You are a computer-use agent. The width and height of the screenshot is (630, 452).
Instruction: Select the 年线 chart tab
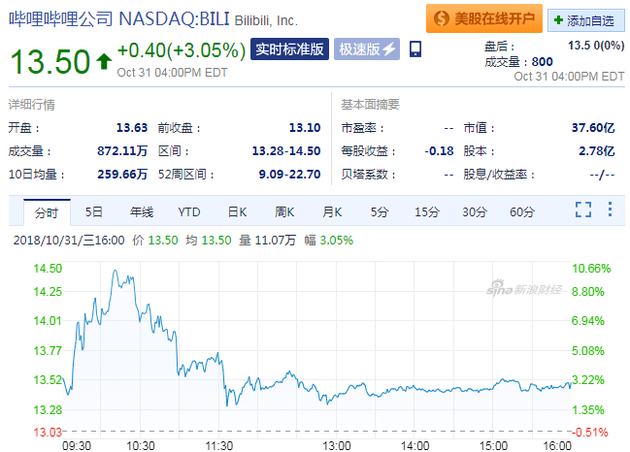[x=141, y=212]
